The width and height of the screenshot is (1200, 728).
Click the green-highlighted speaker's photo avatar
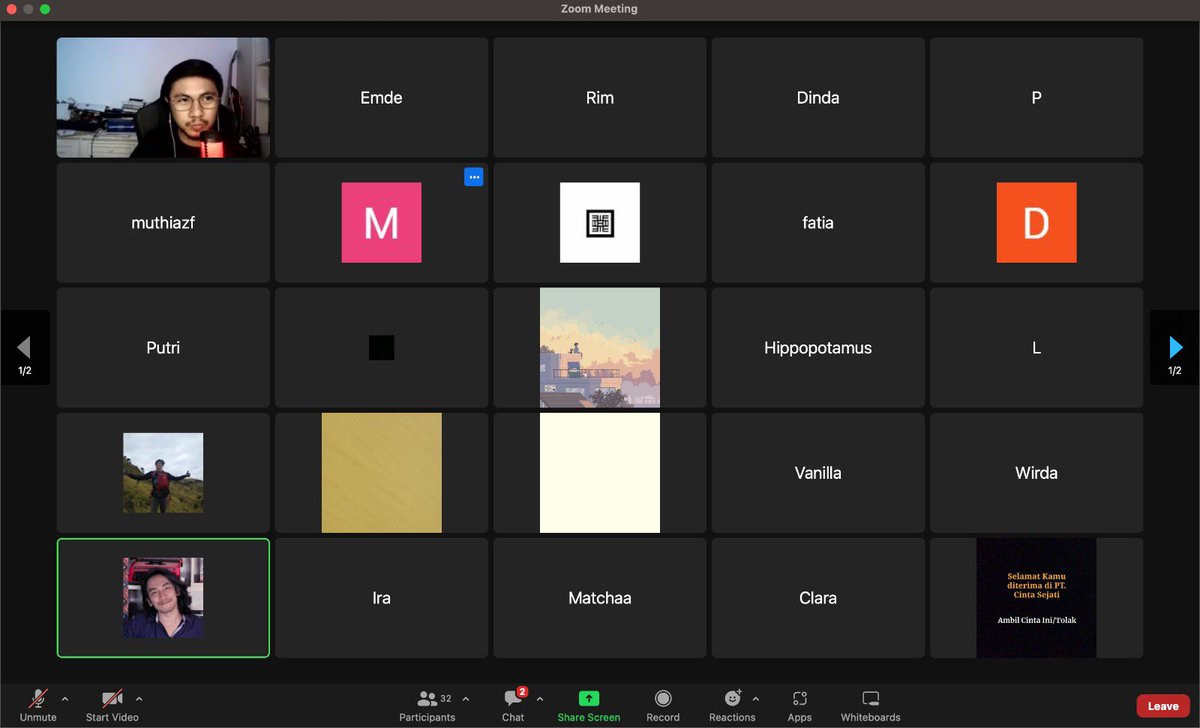(x=163, y=598)
